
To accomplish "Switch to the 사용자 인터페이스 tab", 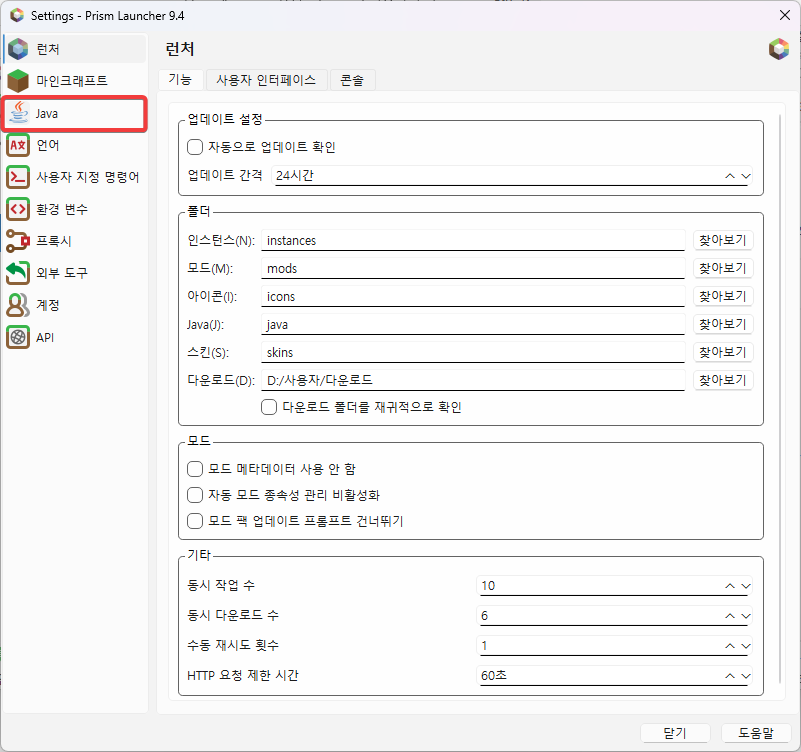I will (266, 80).
